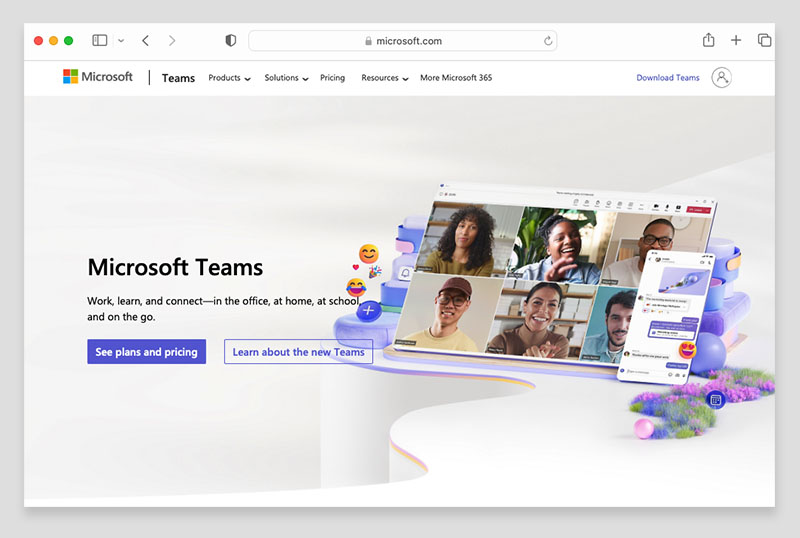
Task: Open More Microsoft 365 menu item
Action: [x=456, y=78]
